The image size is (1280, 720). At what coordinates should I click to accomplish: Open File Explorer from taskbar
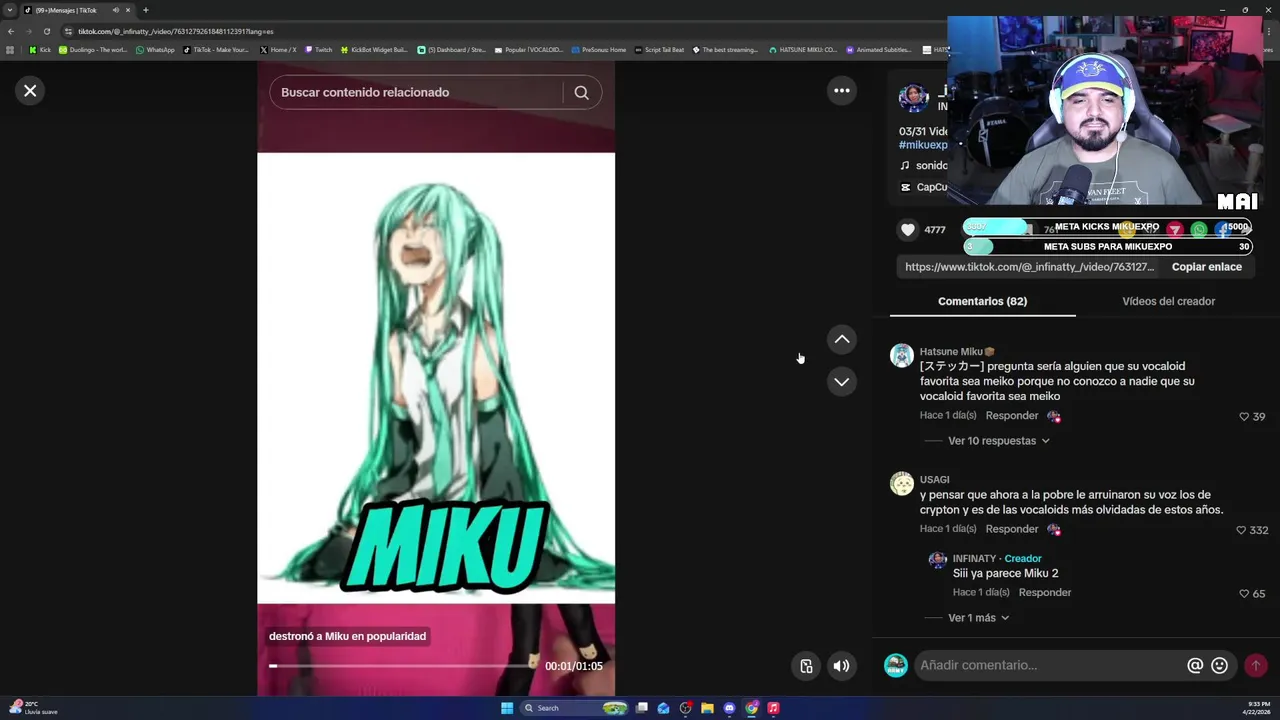pos(707,708)
